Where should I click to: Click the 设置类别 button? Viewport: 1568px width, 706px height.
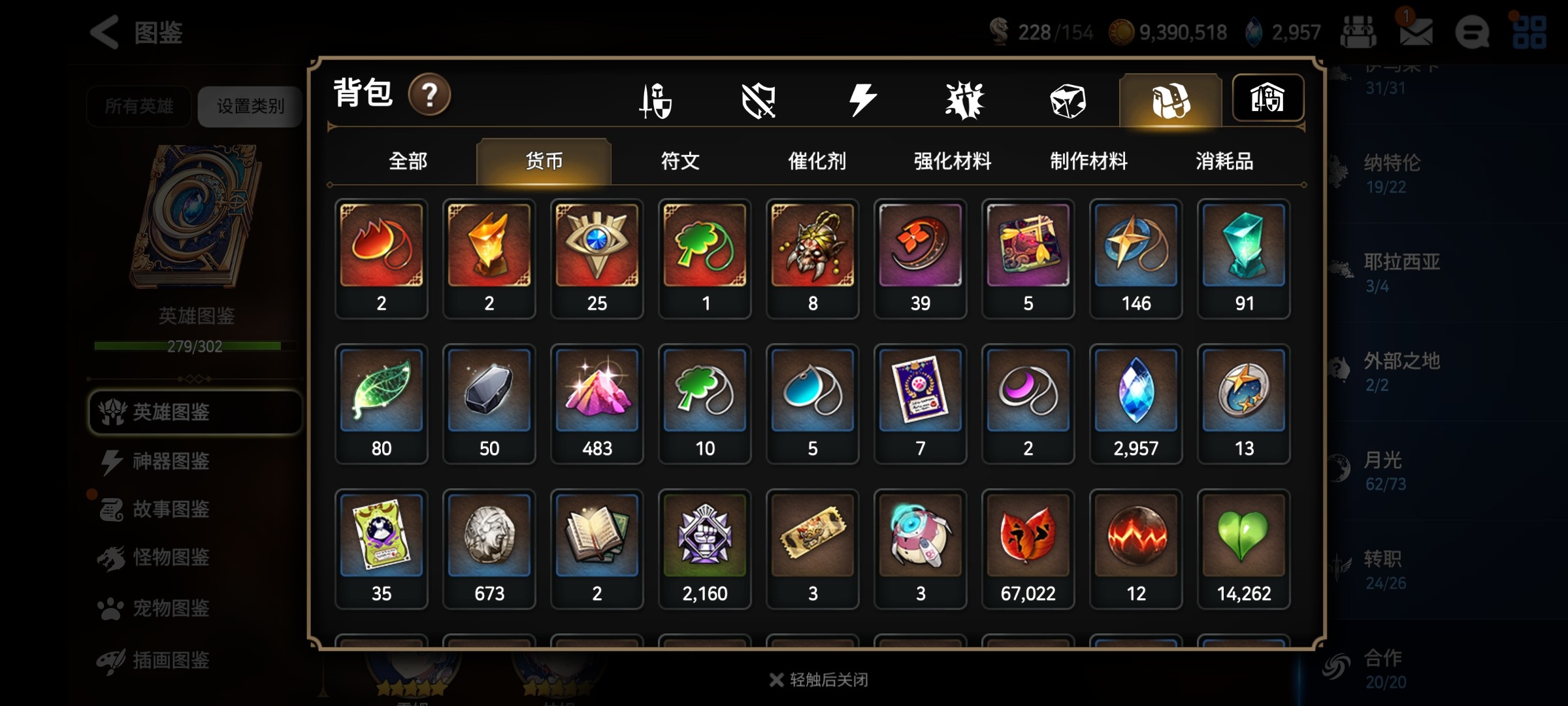pyautogui.click(x=250, y=106)
